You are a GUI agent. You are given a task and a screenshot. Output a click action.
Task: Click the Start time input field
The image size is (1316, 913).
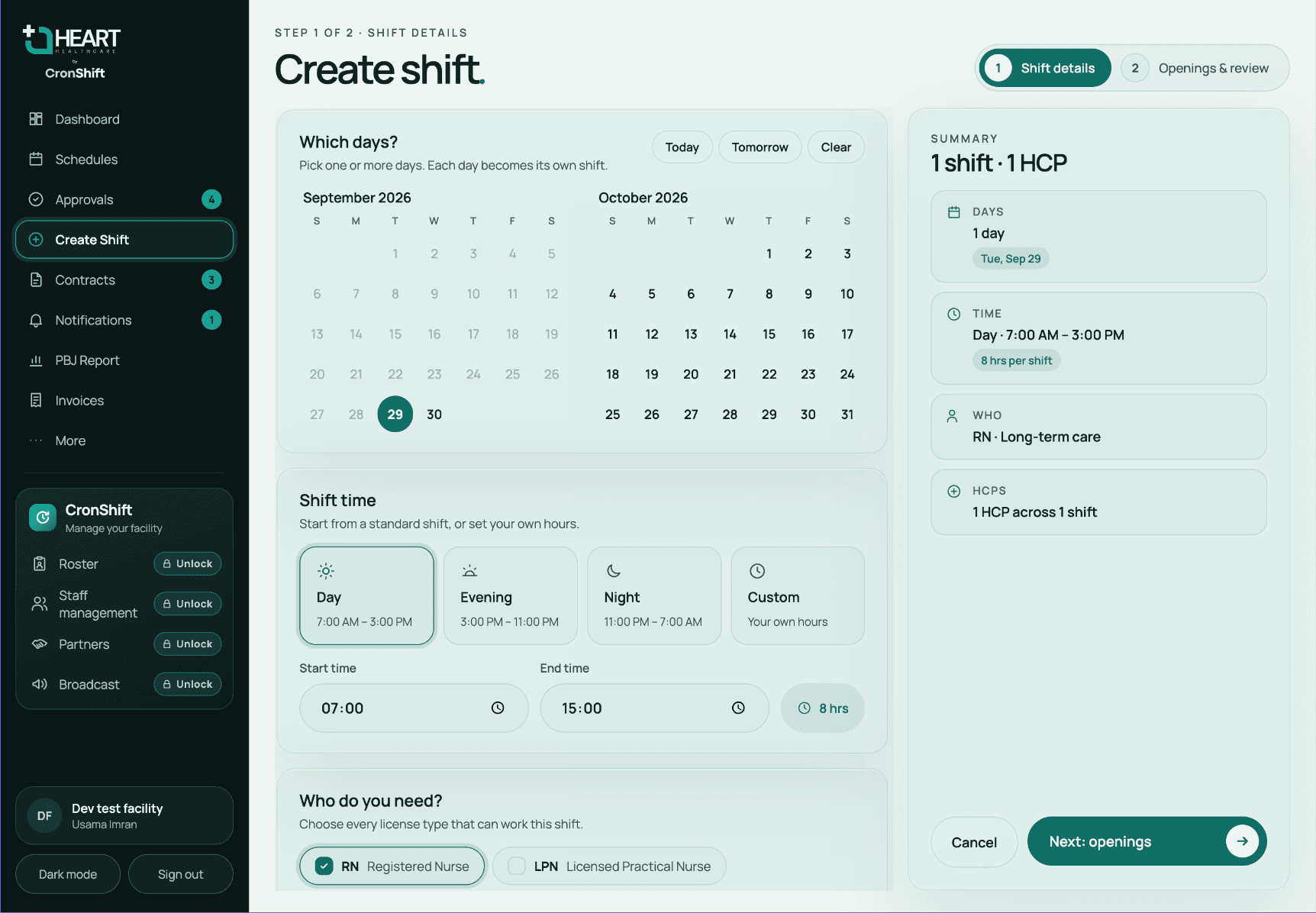pyautogui.click(x=414, y=708)
